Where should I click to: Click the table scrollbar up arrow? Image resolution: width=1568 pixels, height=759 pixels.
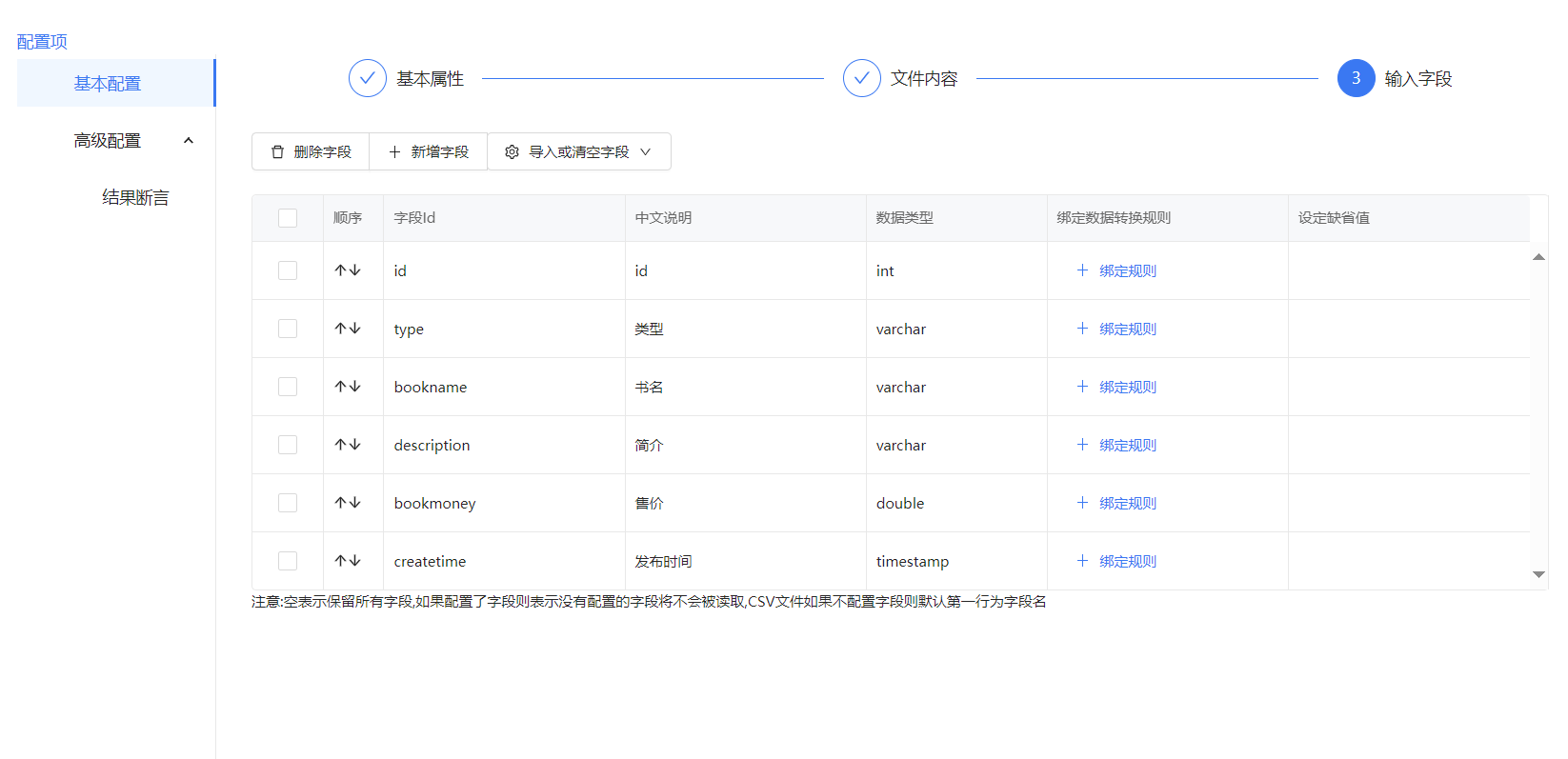pyautogui.click(x=1538, y=257)
